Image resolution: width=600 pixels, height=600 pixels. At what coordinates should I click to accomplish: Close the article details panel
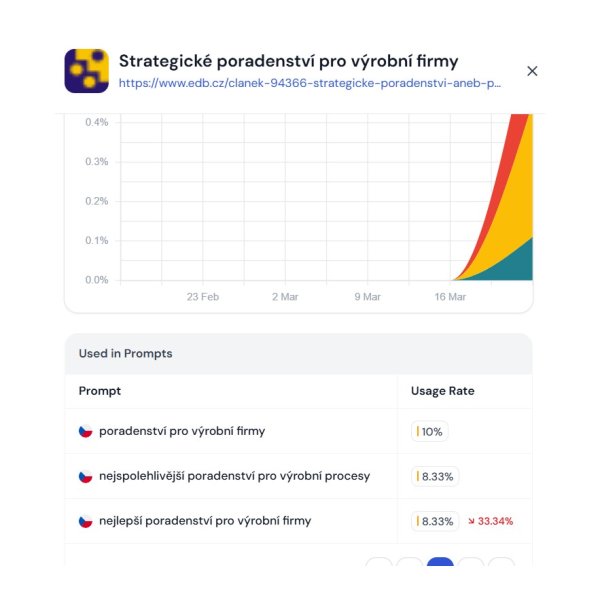(532, 71)
